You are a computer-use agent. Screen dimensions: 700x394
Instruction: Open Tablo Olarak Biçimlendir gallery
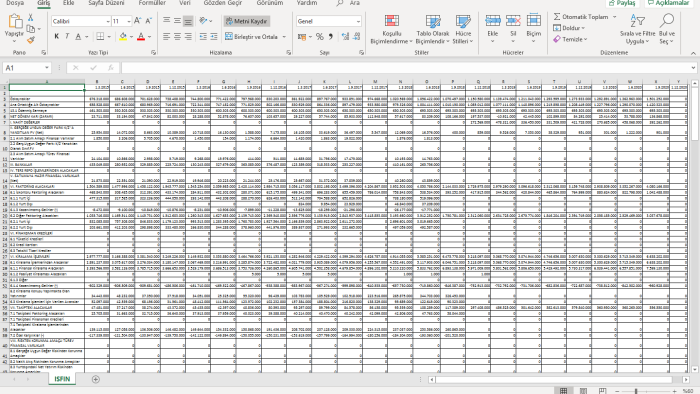pos(433,29)
